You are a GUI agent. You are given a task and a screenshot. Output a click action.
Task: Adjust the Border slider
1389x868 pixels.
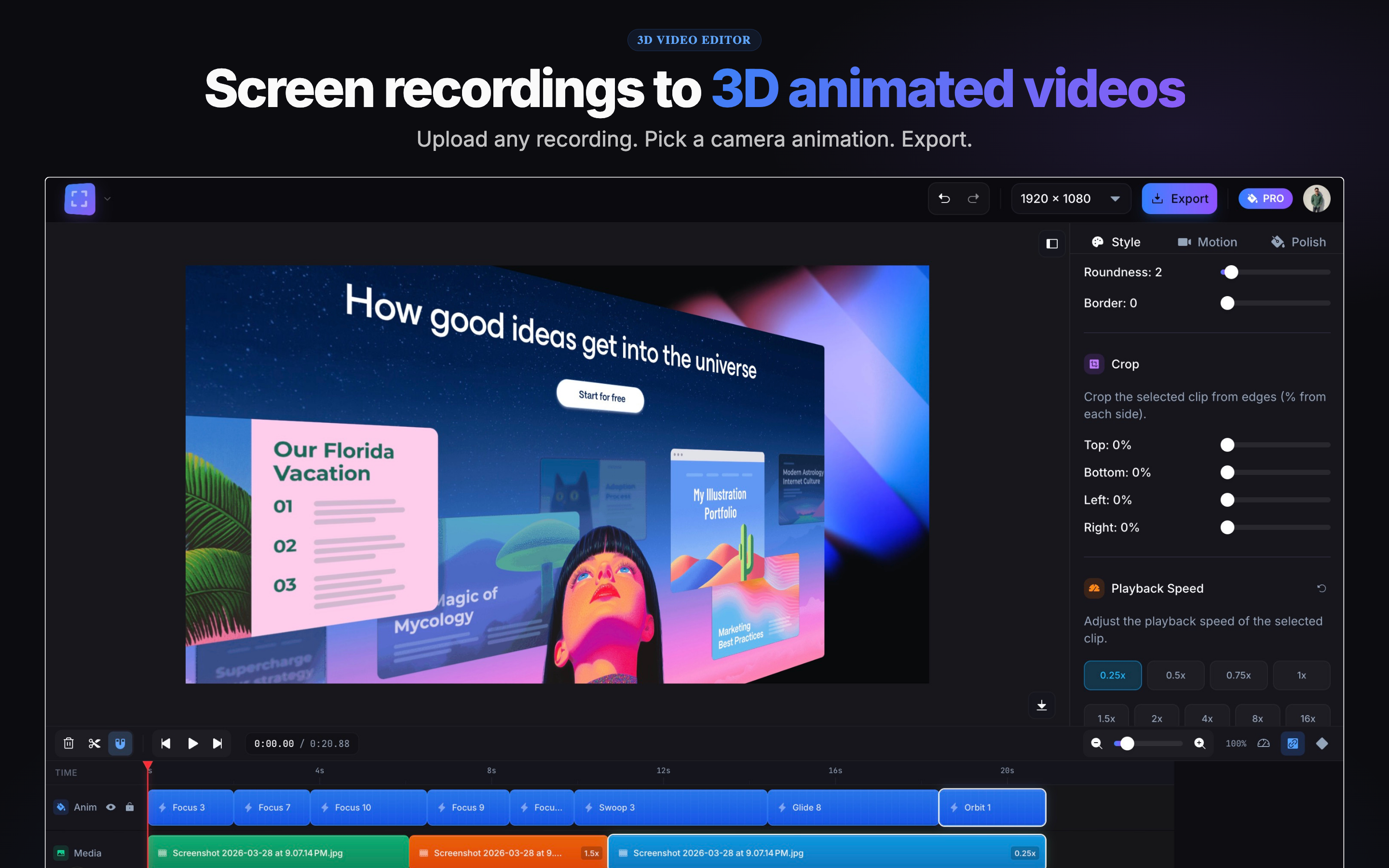[x=1275, y=303]
